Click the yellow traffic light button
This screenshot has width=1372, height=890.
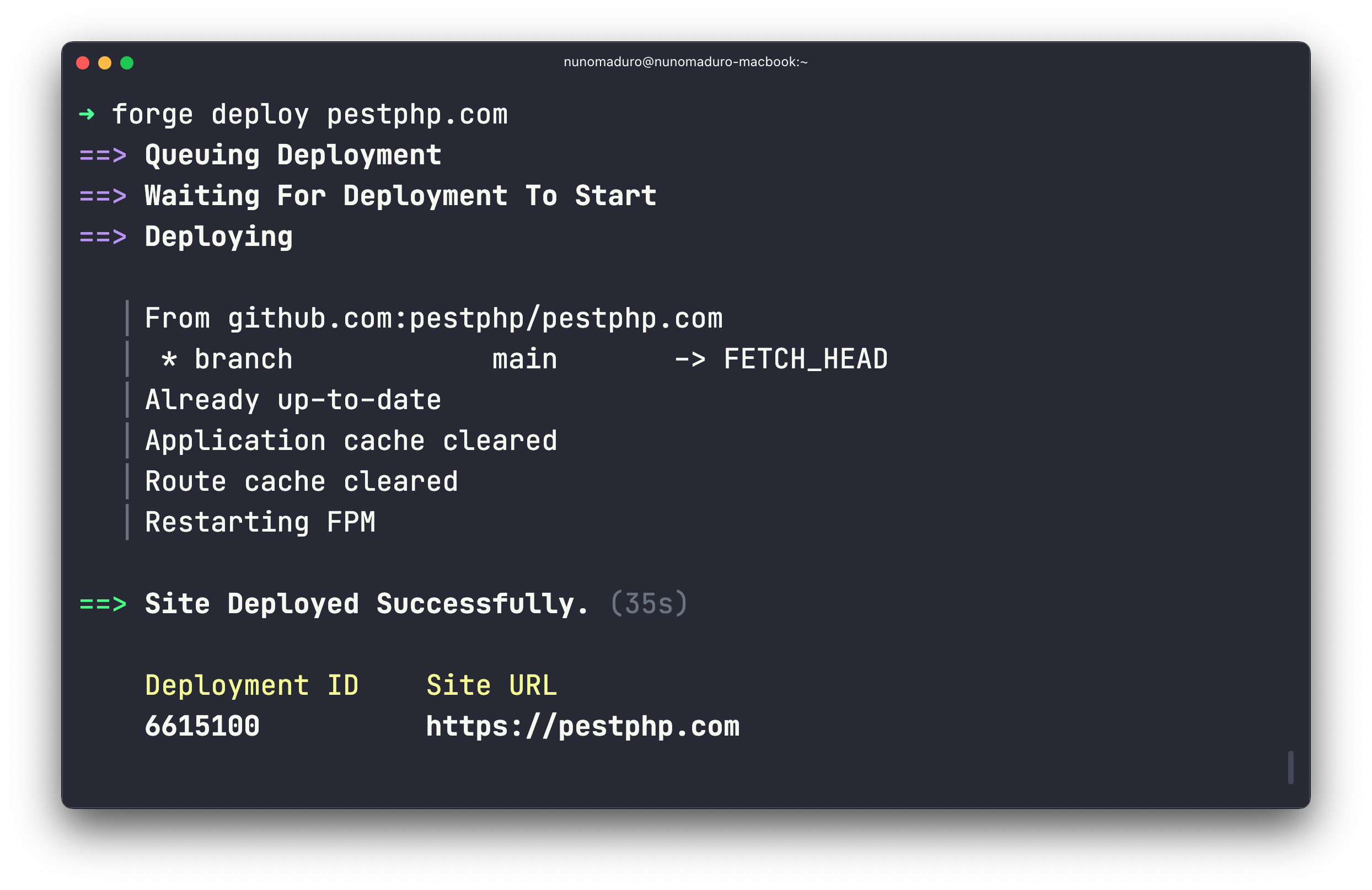pos(105,62)
